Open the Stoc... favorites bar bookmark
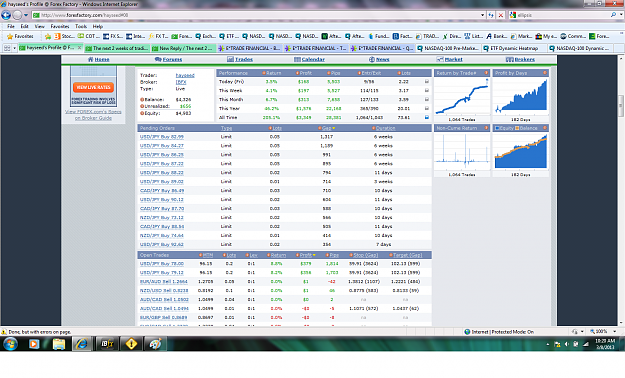This screenshot has height=378, width=625. 64,36
